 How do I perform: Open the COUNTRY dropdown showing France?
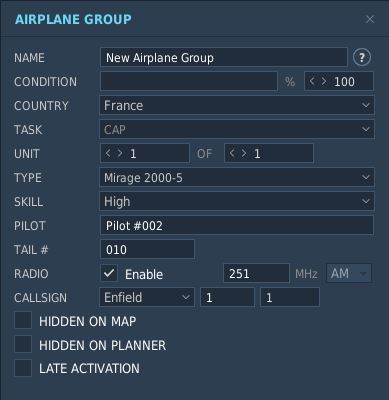click(x=237, y=105)
